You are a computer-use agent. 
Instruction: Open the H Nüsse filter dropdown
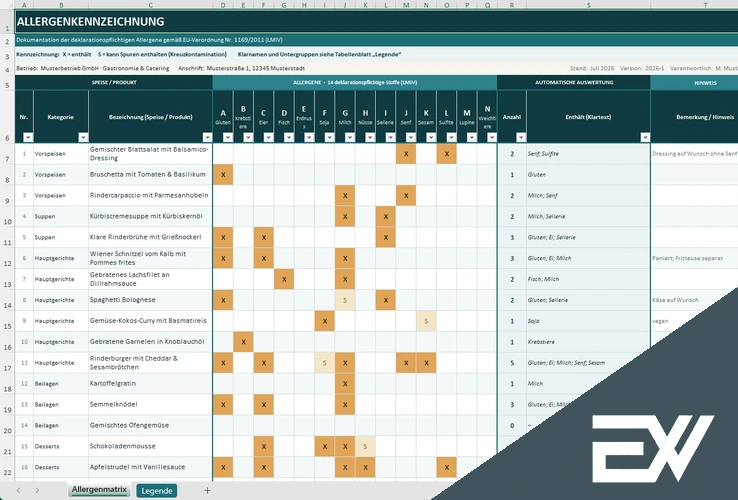point(370,137)
